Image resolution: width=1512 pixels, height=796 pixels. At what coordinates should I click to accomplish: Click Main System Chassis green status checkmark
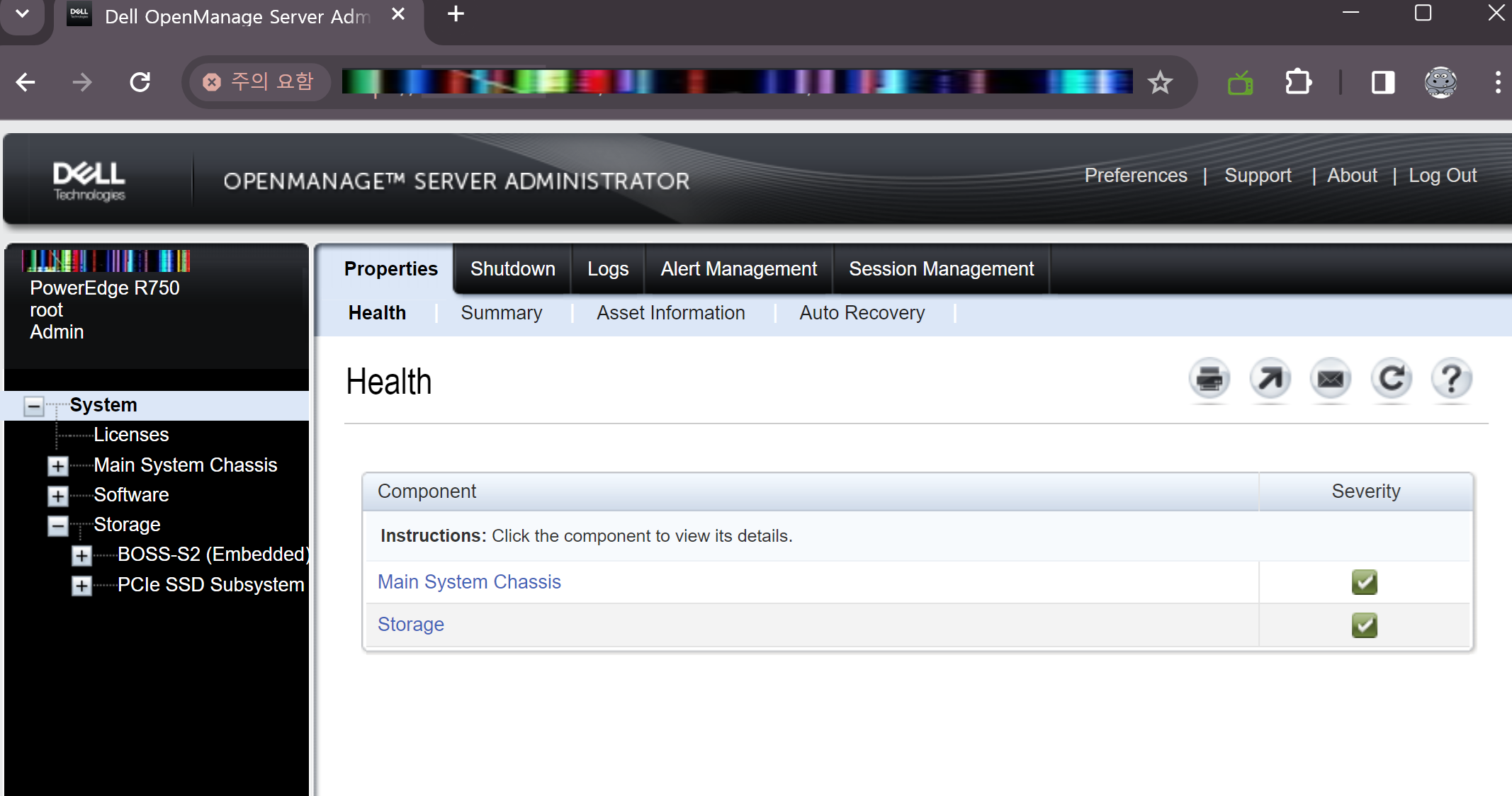(x=1364, y=582)
